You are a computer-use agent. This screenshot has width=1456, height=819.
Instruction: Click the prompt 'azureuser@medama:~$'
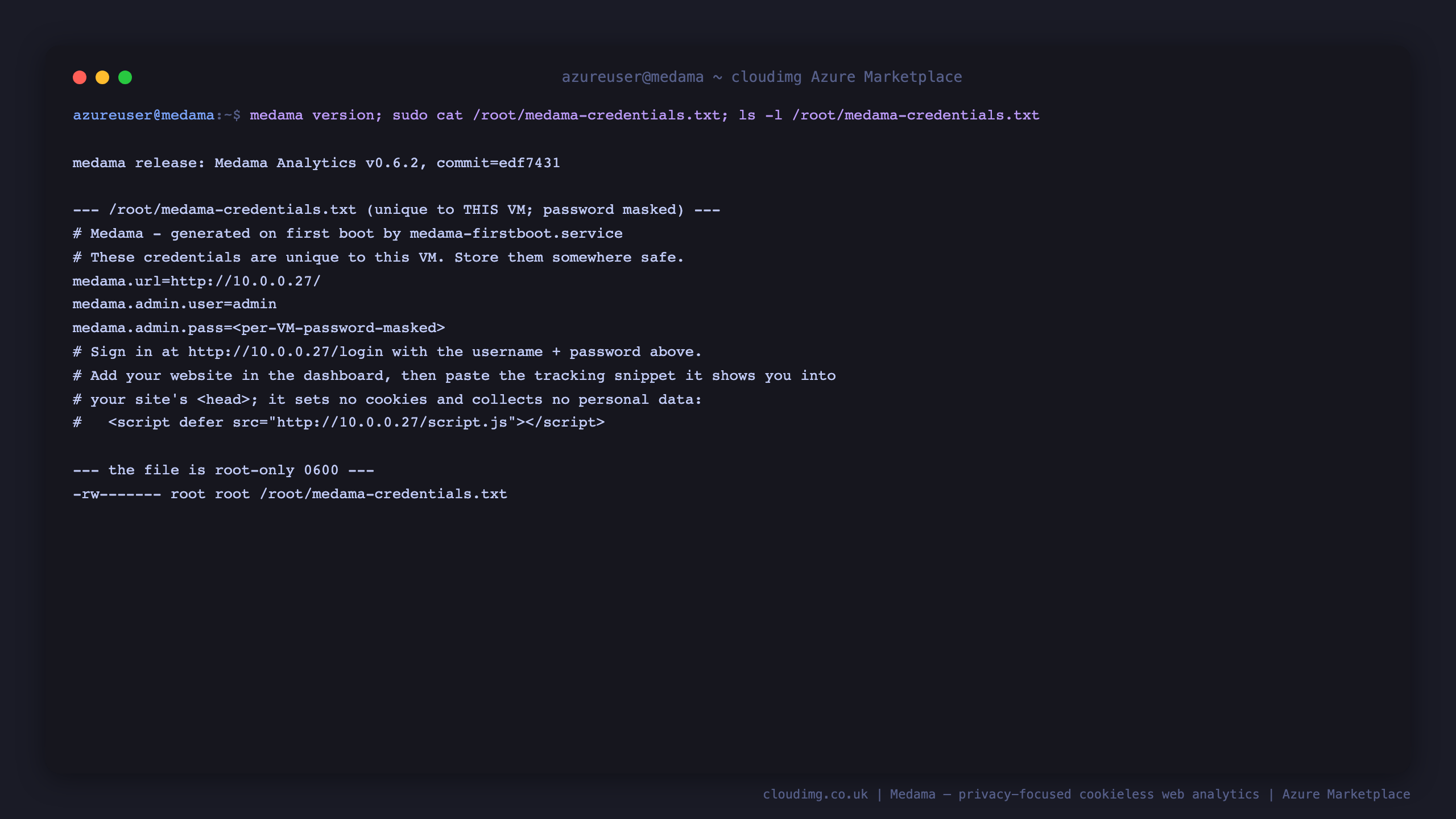156,115
